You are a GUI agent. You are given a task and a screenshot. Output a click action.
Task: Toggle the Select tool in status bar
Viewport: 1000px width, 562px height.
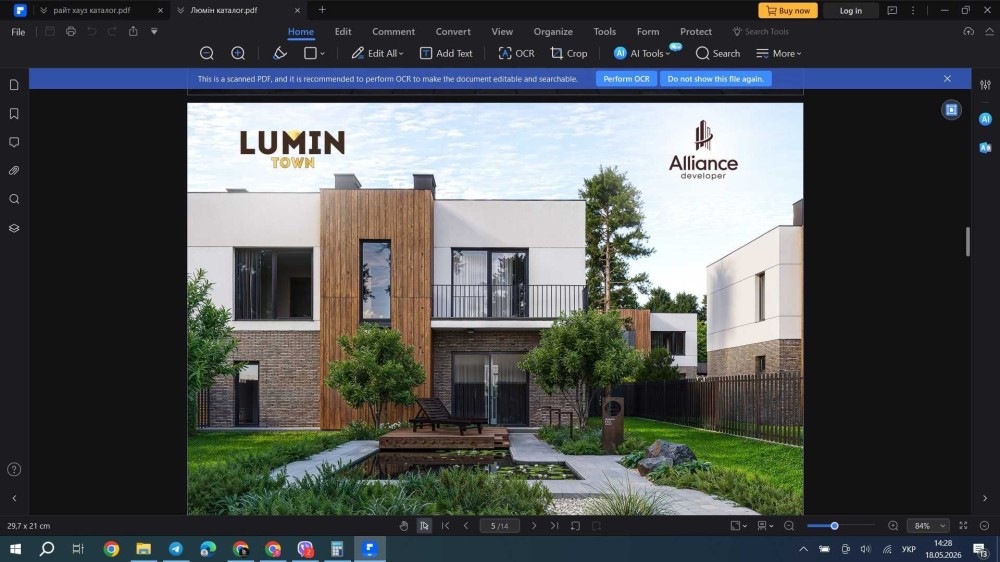[424, 526]
